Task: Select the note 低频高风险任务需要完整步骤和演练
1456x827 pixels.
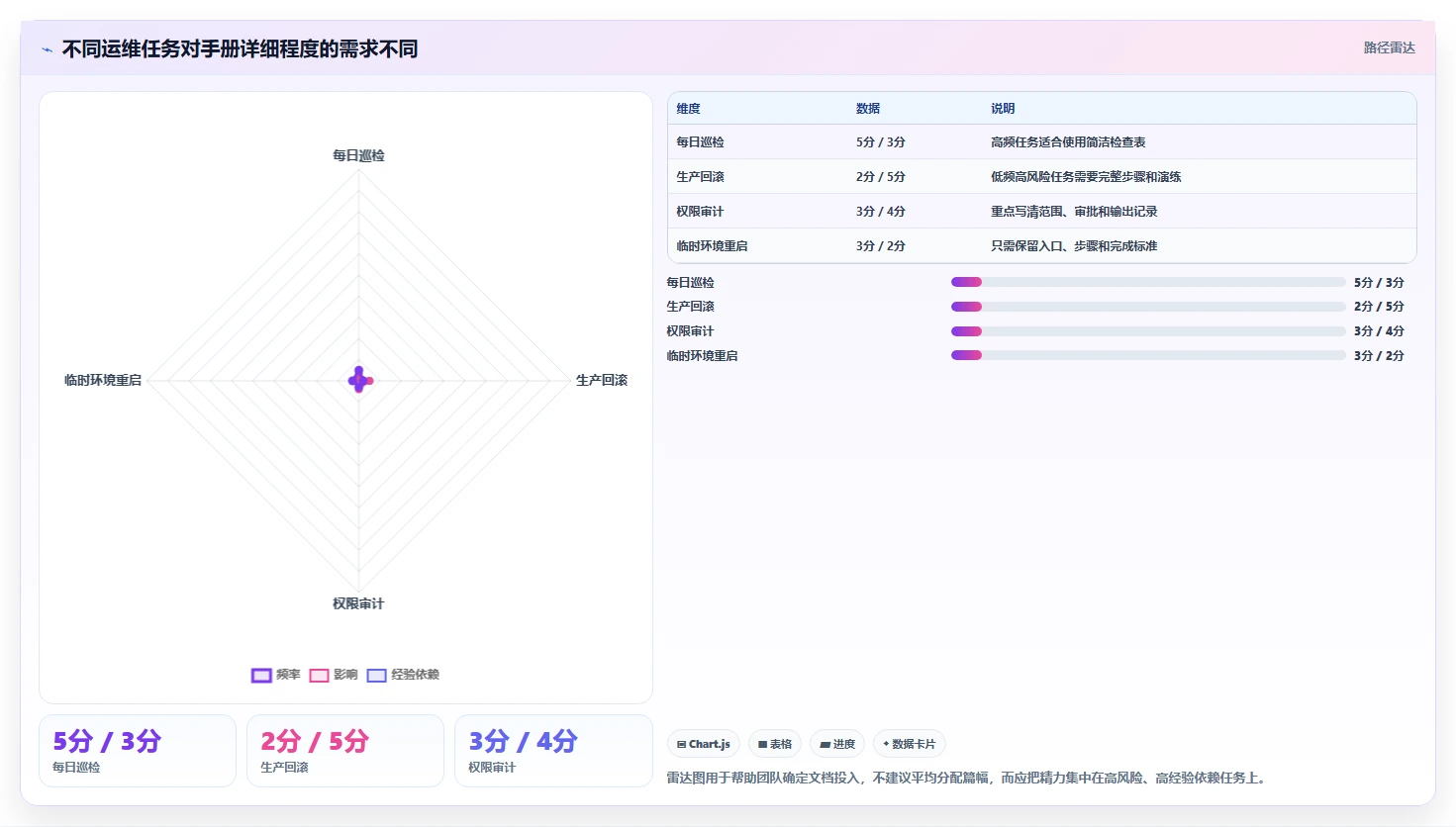Action: click(1086, 177)
